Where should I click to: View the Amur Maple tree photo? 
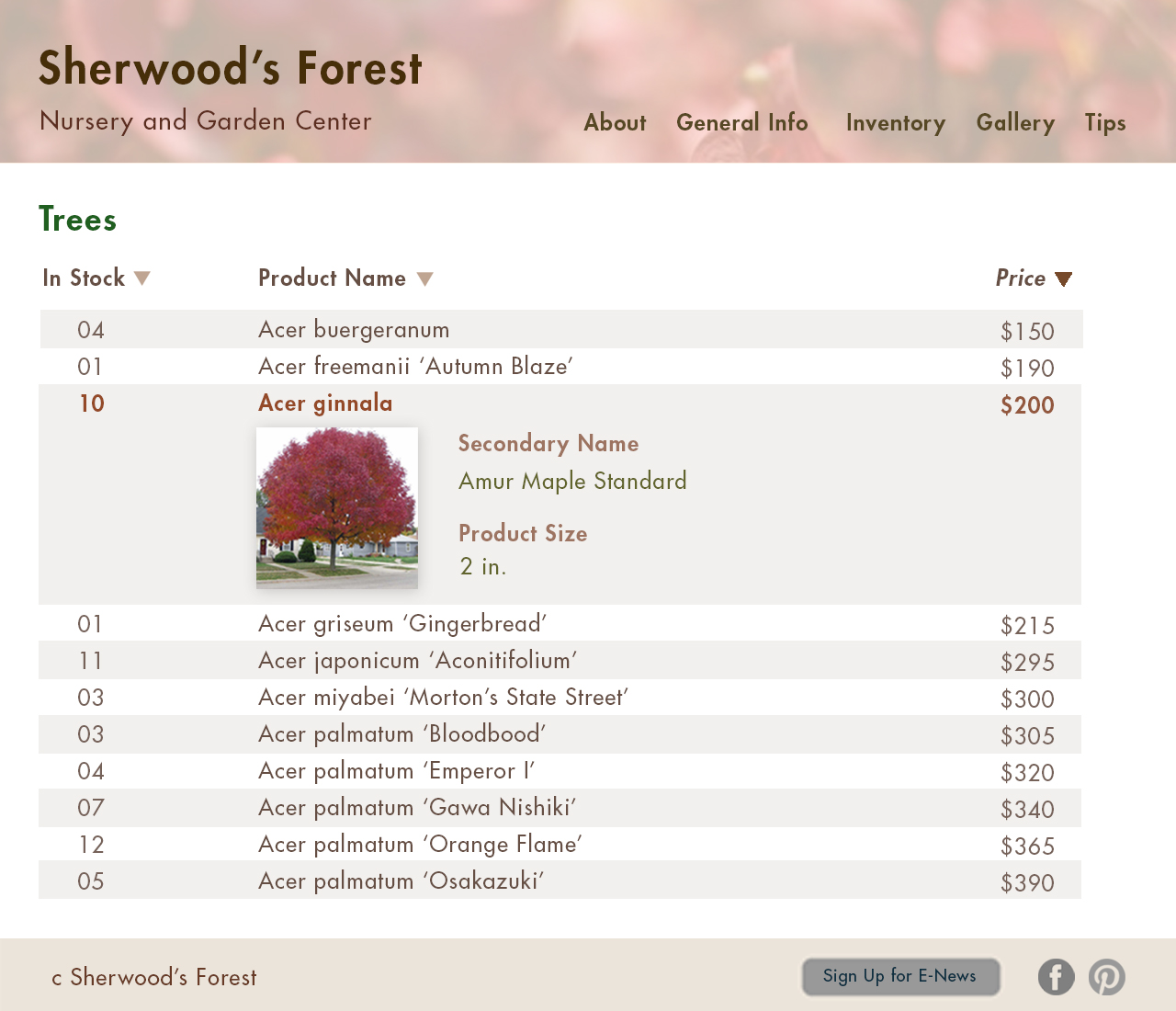(337, 507)
